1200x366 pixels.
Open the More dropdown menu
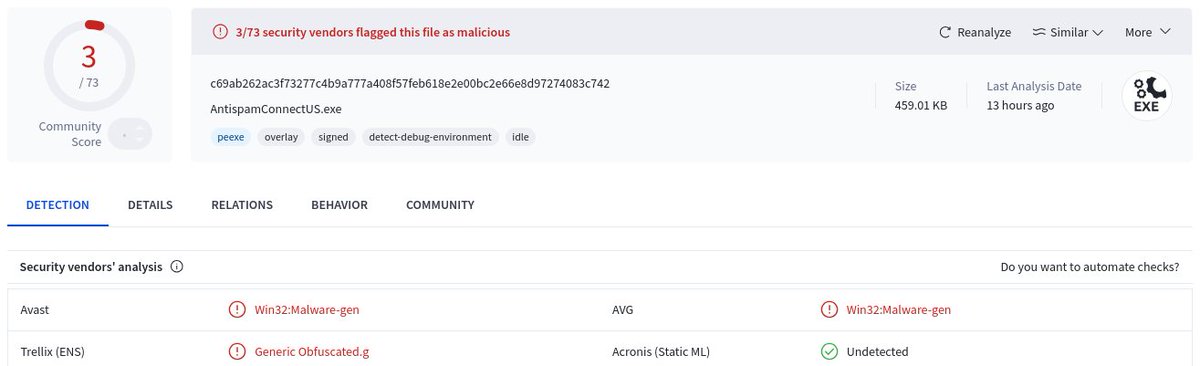coord(1147,32)
